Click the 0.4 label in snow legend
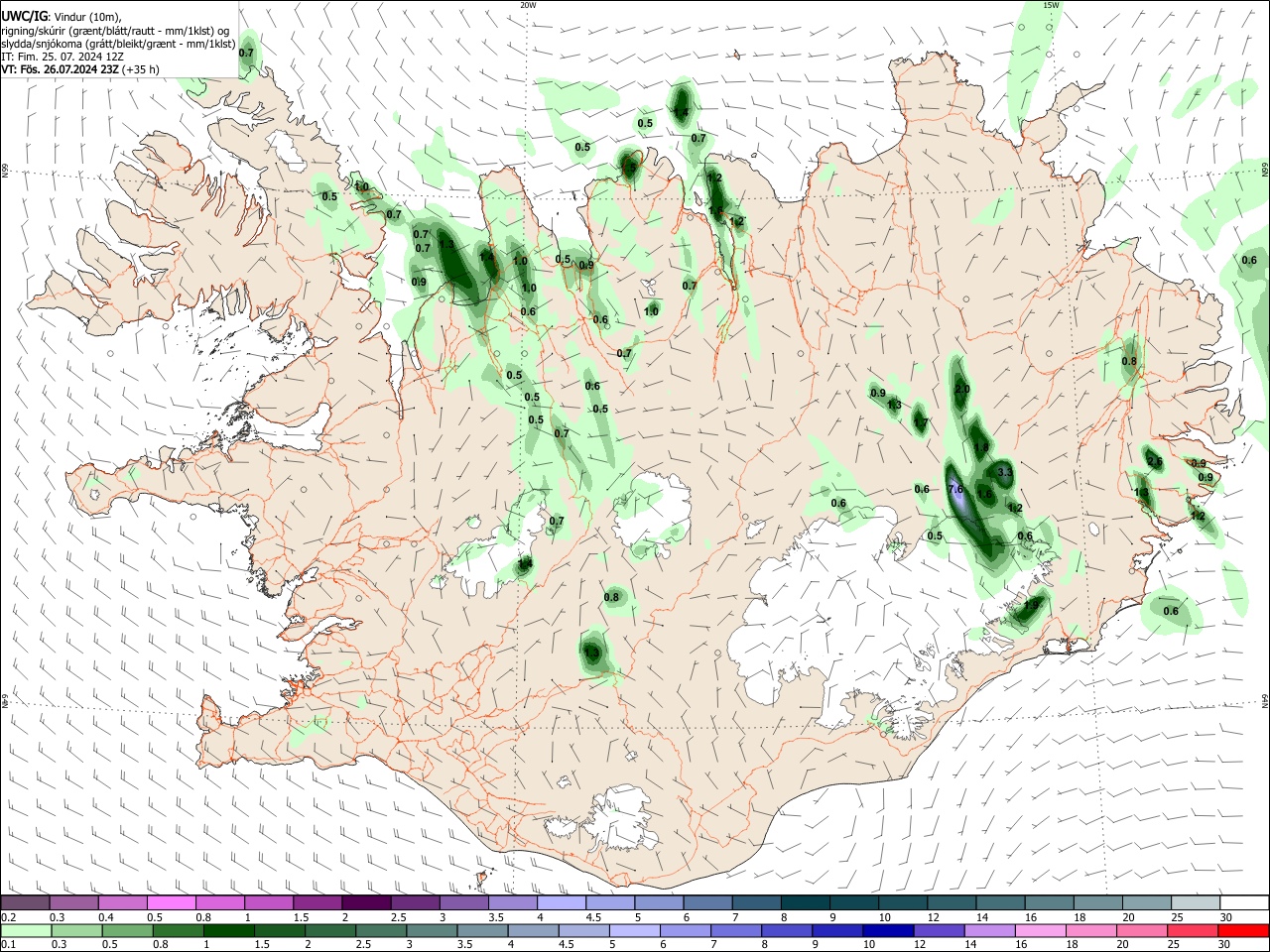Screen dimensions: 1270x952 click(x=106, y=917)
